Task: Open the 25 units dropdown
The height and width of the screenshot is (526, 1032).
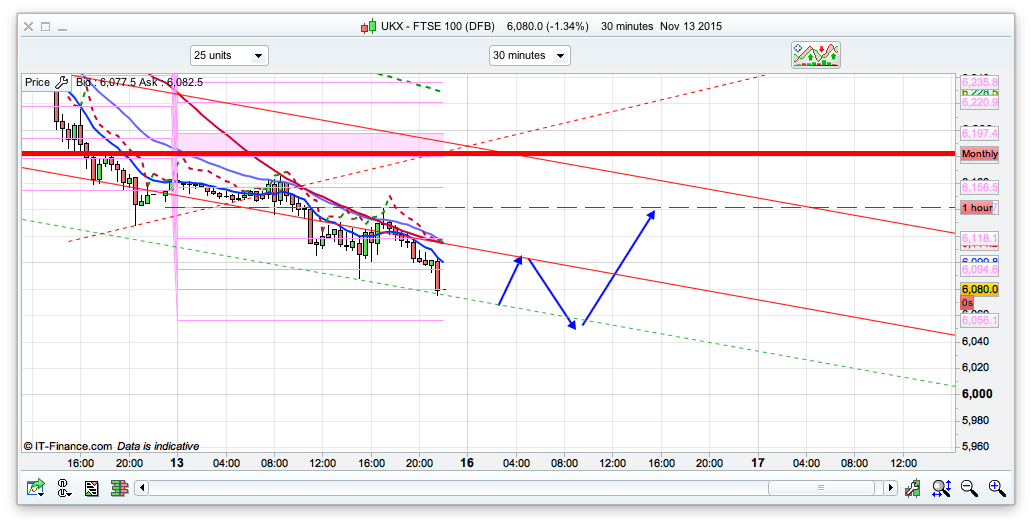Action: point(229,55)
